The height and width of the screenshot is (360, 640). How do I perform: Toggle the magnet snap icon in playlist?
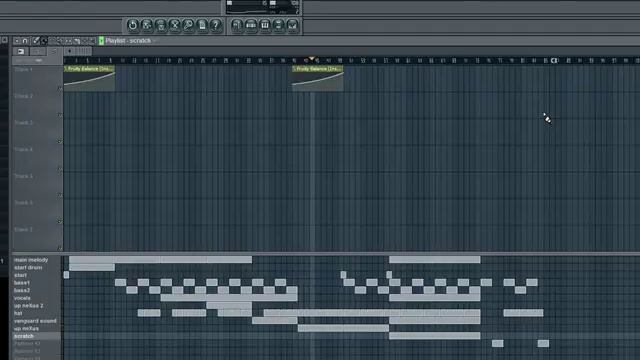point(25,41)
